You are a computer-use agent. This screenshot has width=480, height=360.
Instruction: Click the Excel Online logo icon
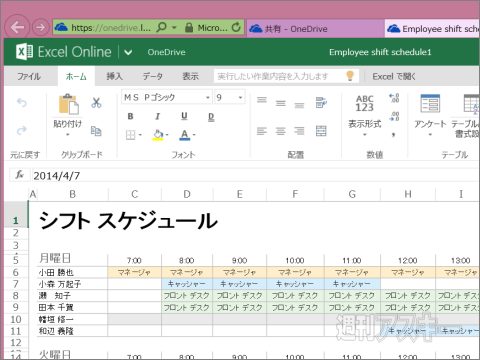tap(25, 52)
